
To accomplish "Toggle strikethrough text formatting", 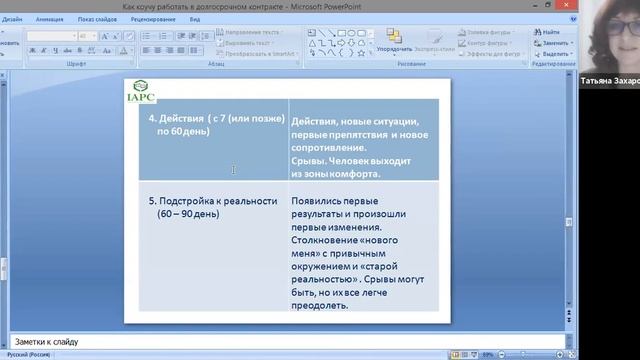I will [67, 51].
